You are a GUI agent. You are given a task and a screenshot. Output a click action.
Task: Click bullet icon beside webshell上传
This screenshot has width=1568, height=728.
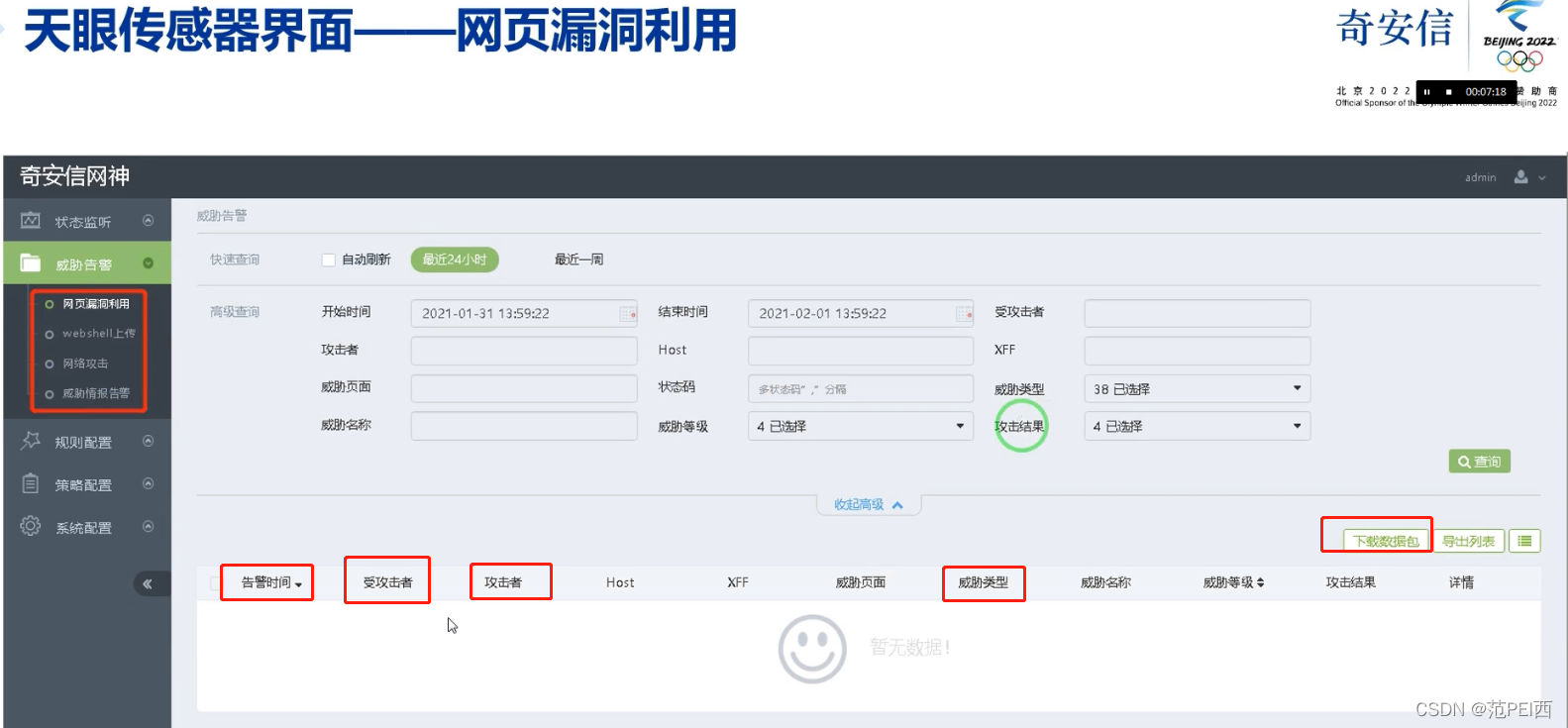[x=50, y=335]
